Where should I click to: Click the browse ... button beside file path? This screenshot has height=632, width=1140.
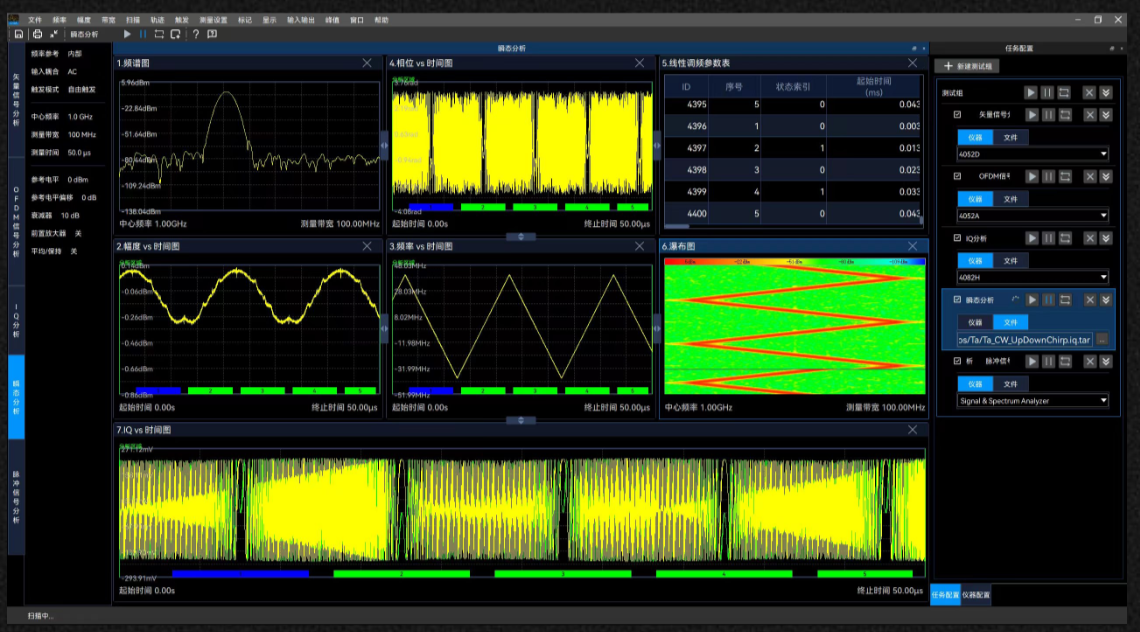pyautogui.click(x=1102, y=339)
